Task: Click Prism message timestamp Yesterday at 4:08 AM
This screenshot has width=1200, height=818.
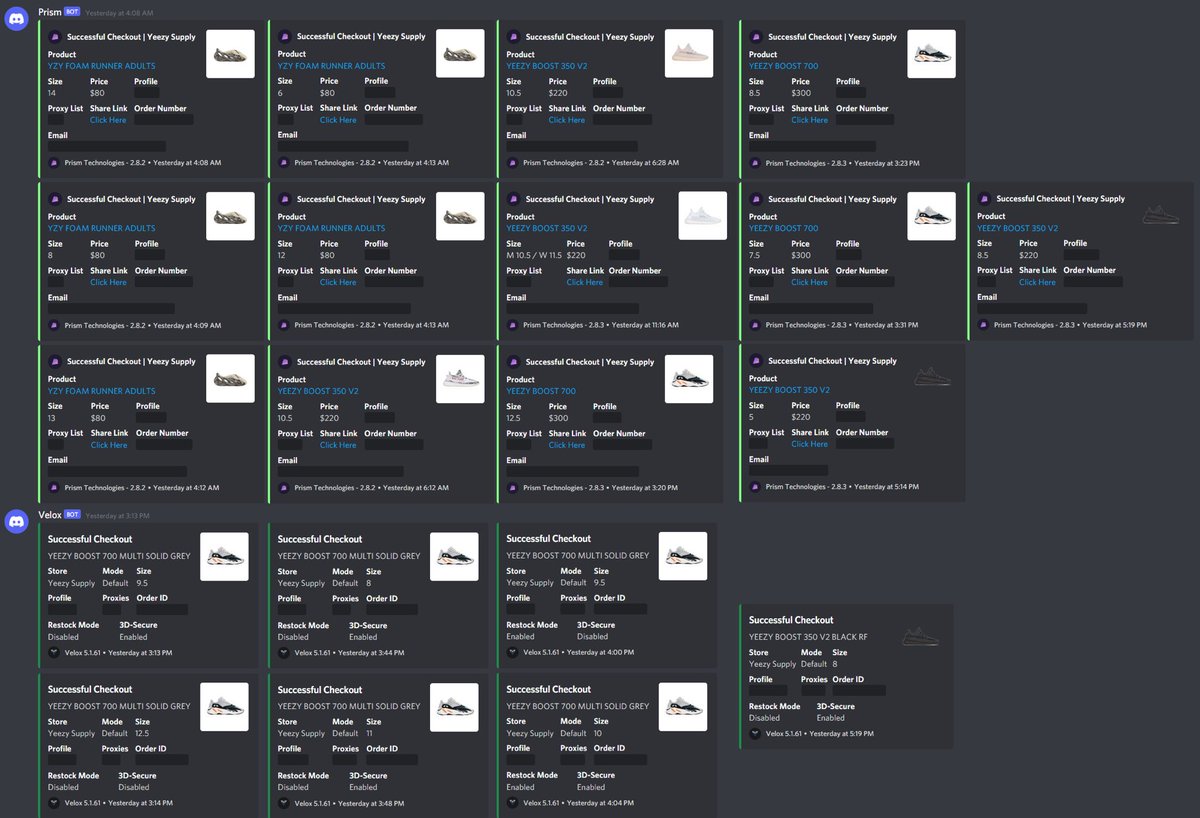Action: 119,13
